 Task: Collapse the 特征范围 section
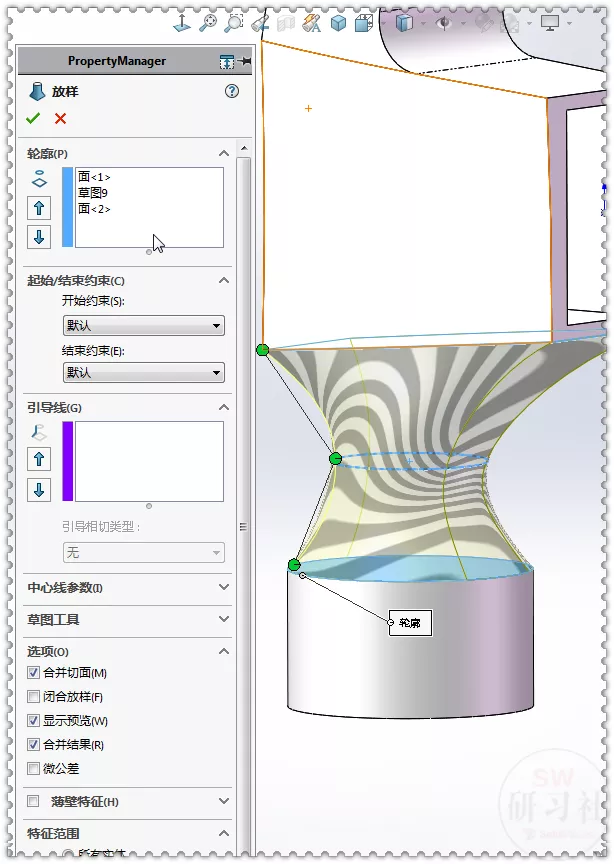click(224, 833)
